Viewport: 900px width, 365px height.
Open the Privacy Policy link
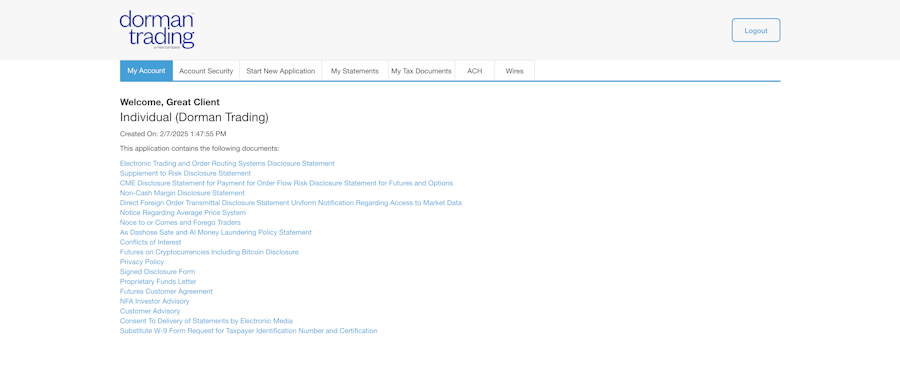pyautogui.click(x=142, y=262)
